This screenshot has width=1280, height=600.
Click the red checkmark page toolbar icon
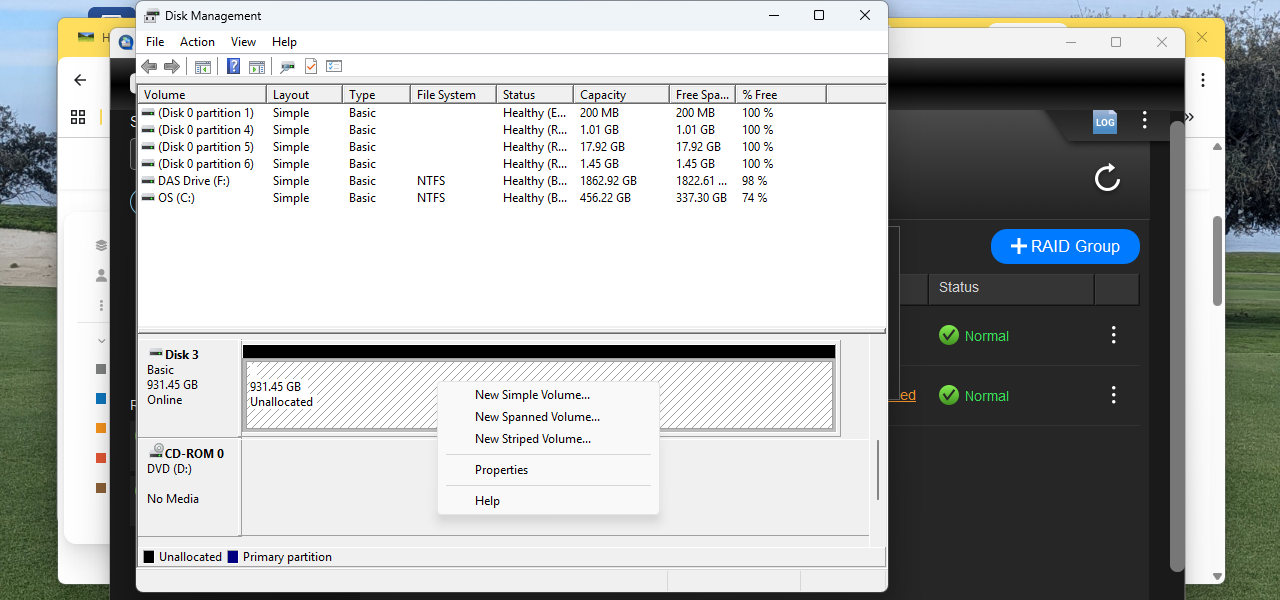[x=311, y=67]
